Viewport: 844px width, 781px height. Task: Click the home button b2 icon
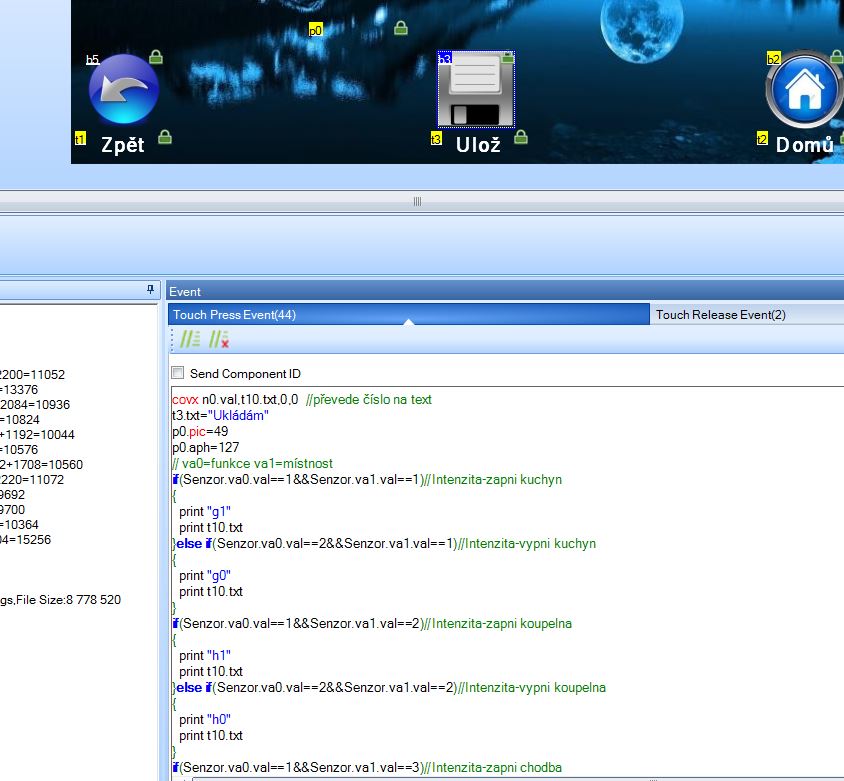(804, 90)
